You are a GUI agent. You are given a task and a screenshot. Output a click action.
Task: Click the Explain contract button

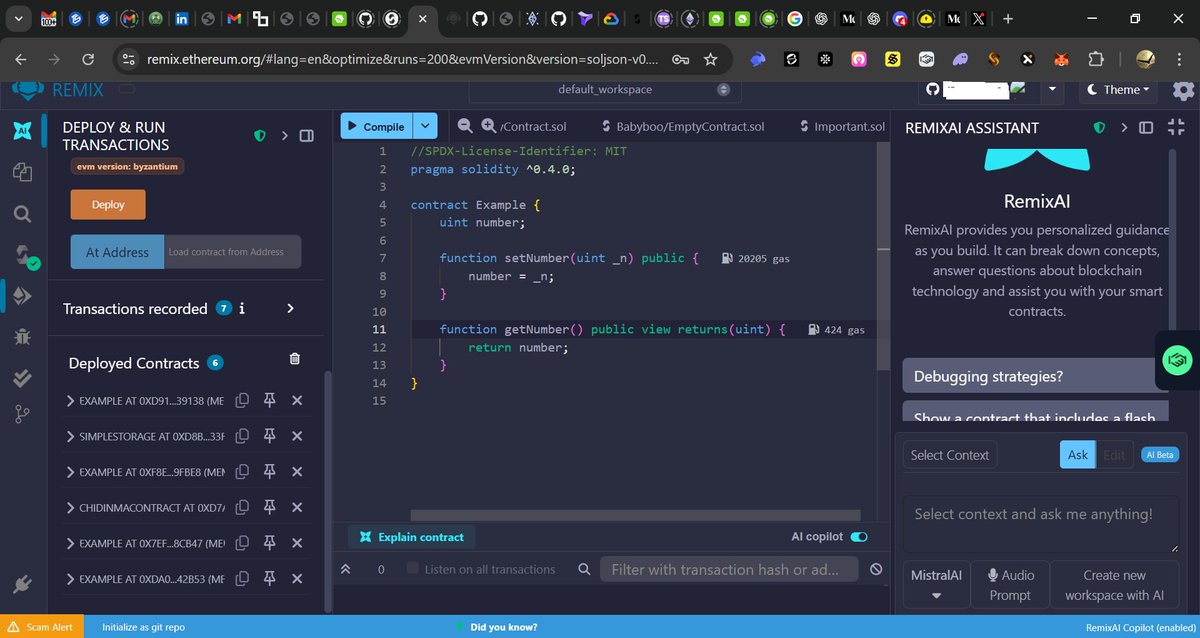pyautogui.click(x=411, y=536)
